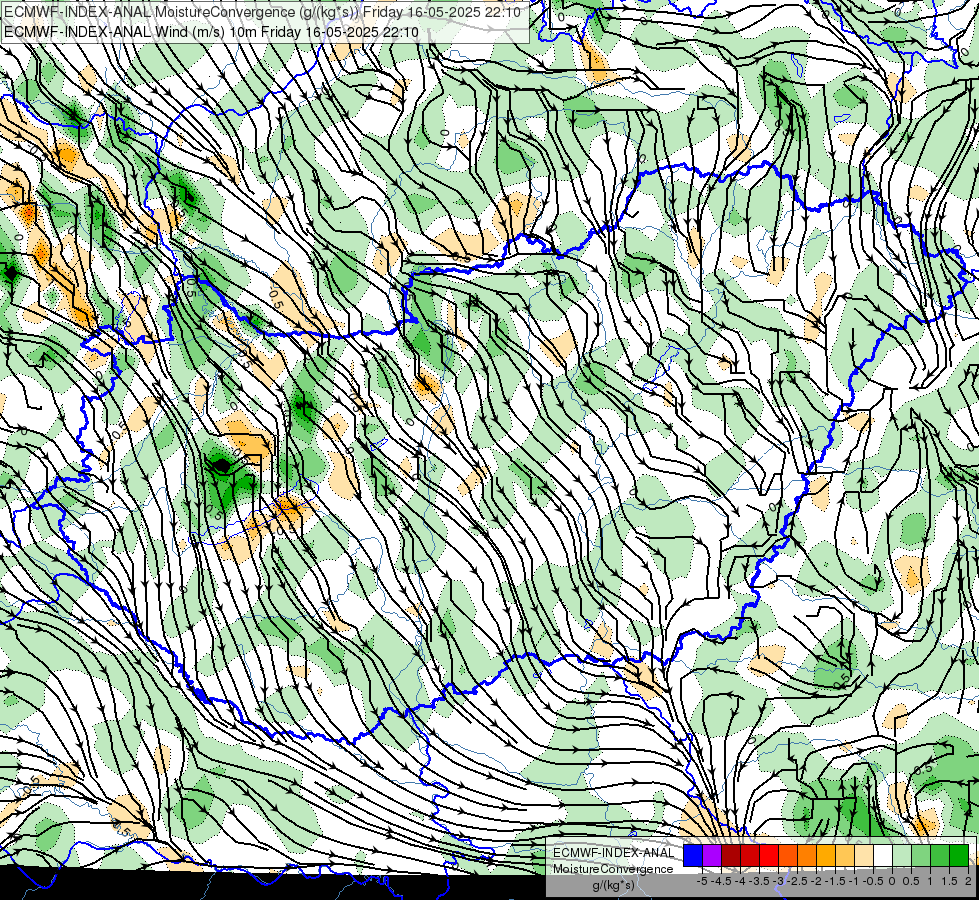
Task: Click the 0 legend scale value
Action: (x=892, y=881)
